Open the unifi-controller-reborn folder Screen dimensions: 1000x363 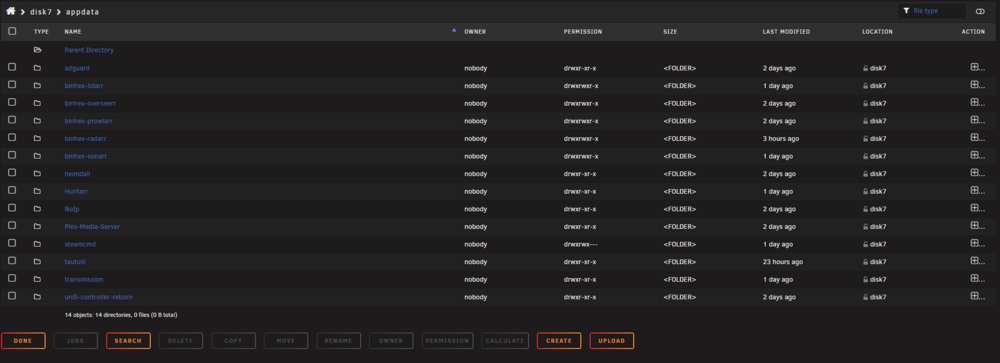pyautogui.click(x=98, y=297)
